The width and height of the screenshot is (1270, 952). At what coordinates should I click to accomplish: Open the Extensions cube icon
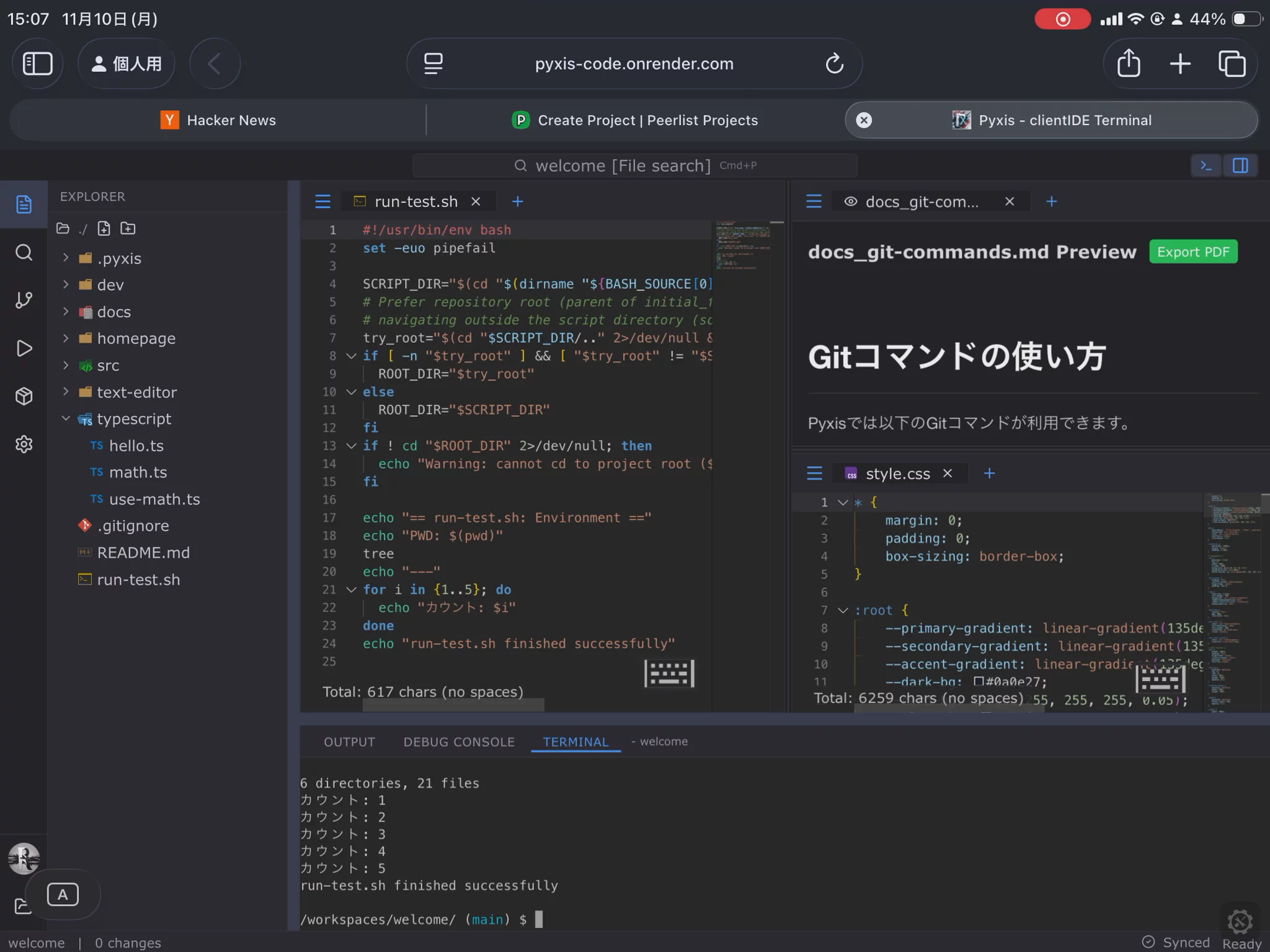tap(24, 396)
